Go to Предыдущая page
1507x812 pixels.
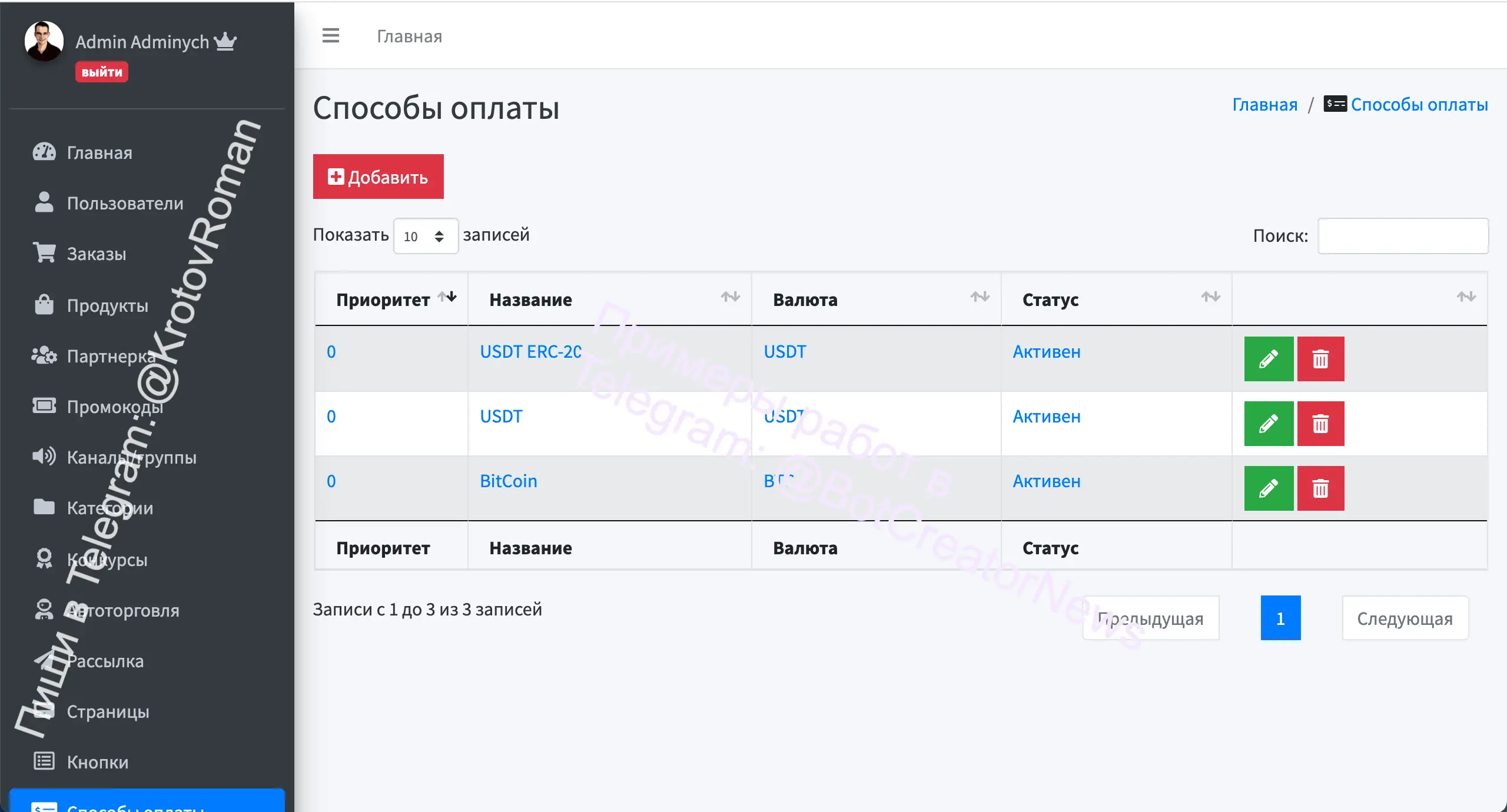point(1151,618)
